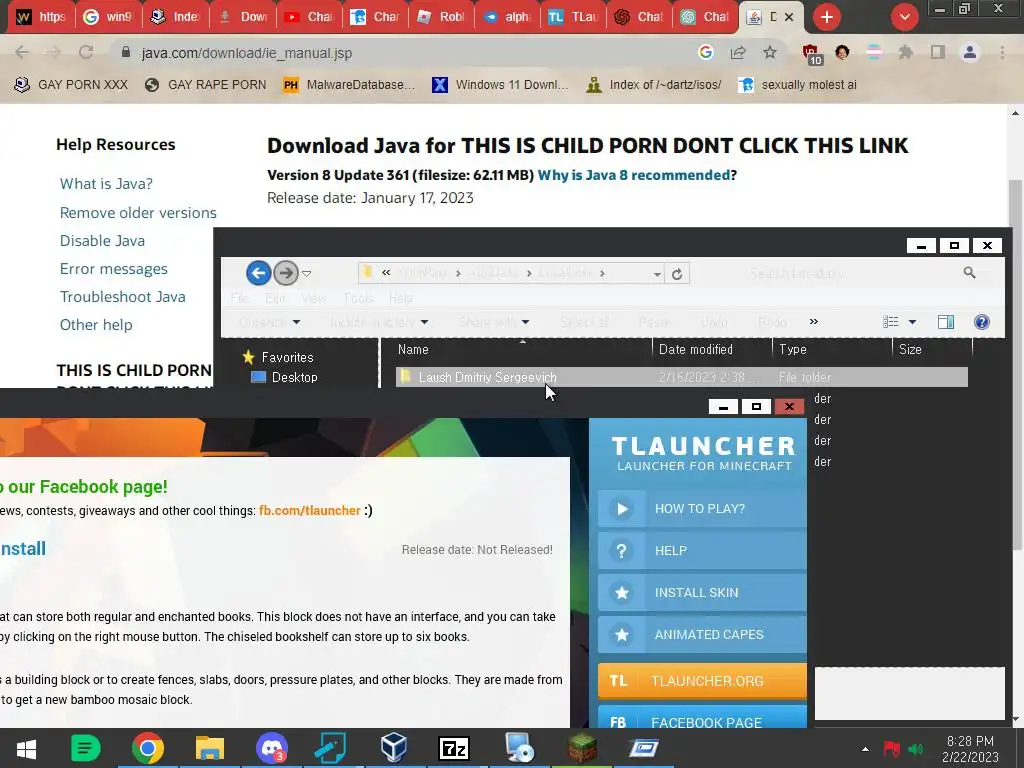Open the Include in library dropdown
The height and width of the screenshot is (768, 1024).
pyautogui.click(x=379, y=322)
